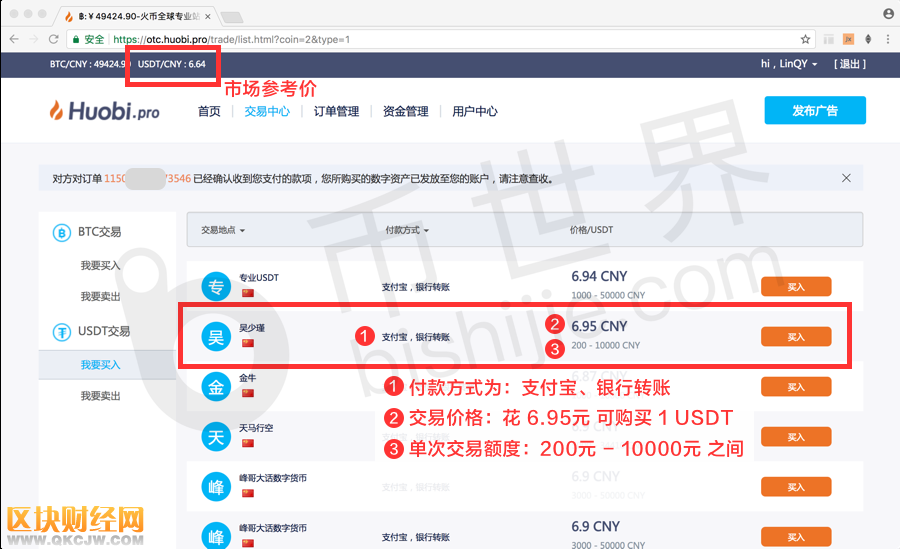Click the BTC交易 sidebar heading

99,231
